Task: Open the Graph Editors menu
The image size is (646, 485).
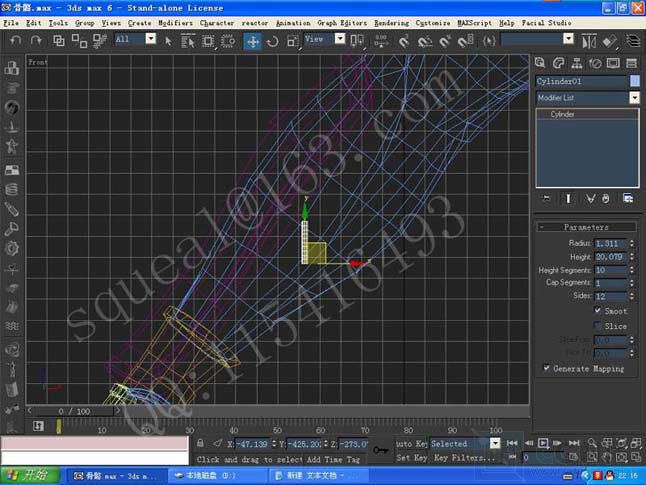Action: (342, 23)
